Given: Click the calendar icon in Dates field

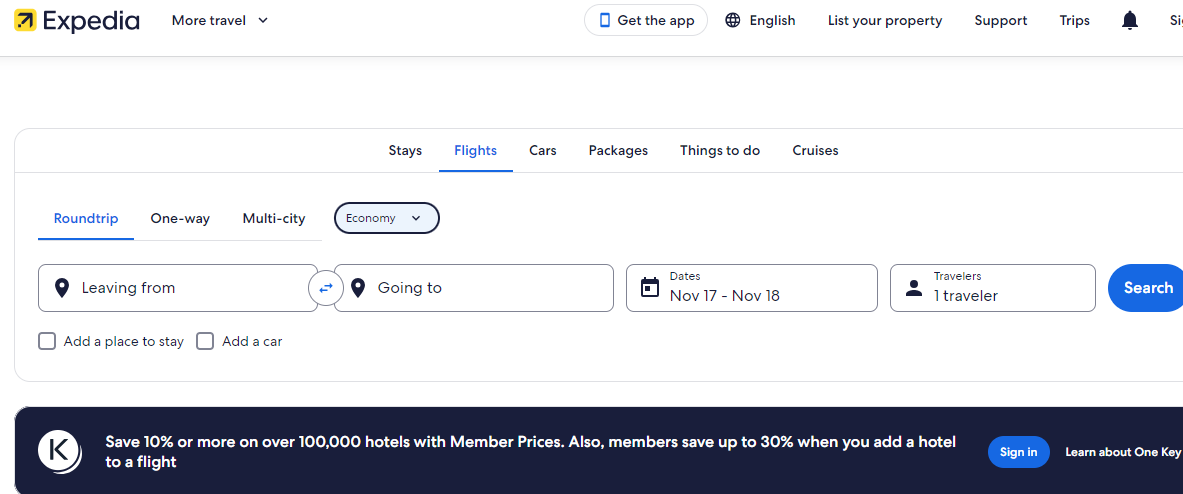Looking at the screenshot, I should click(x=650, y=288).
